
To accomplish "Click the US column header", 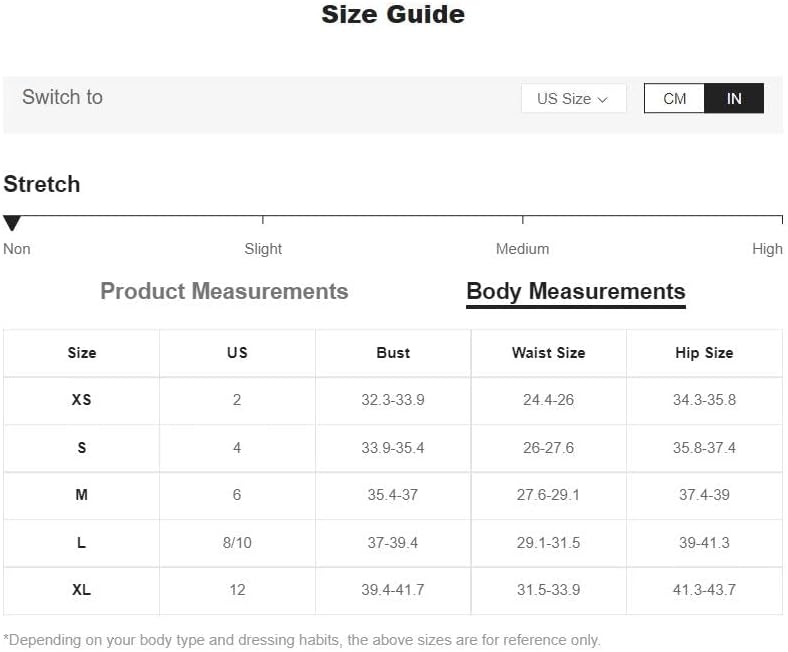I will (237, 353).
